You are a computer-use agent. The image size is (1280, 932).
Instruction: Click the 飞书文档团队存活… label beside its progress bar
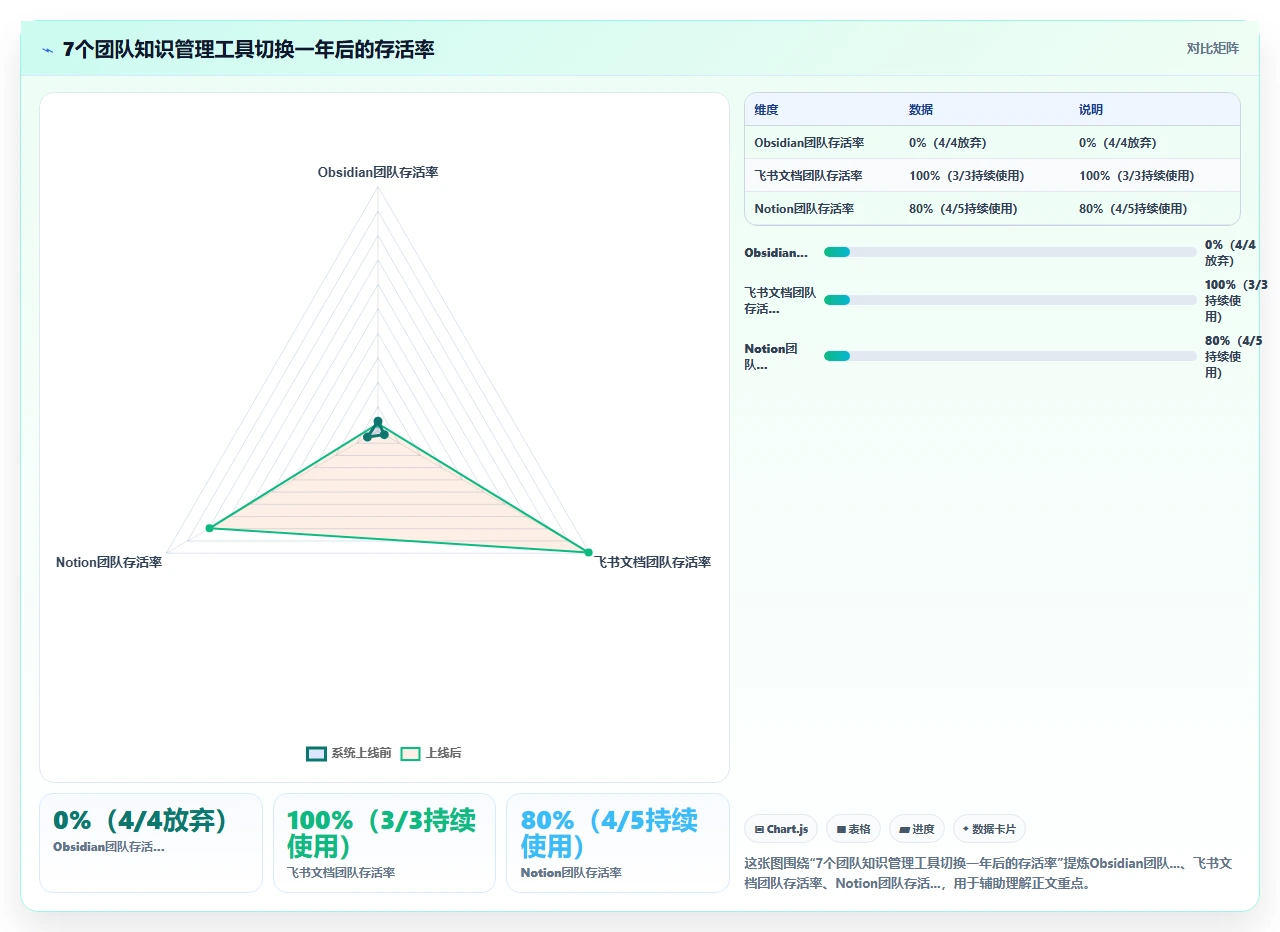(x=780, y=301)
